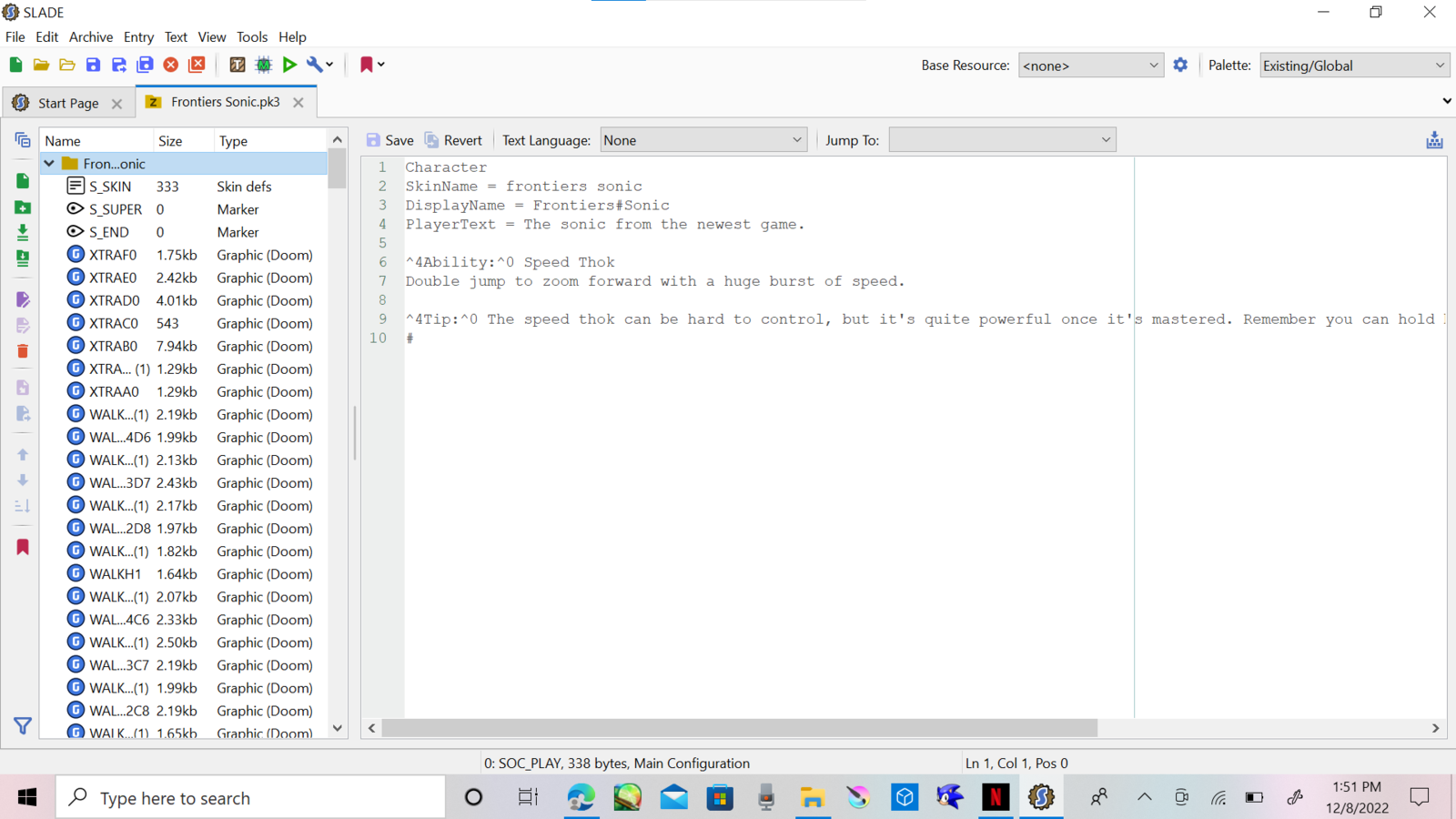Click the editor scroll right arrow
The height and width of the screenshot is (819, 1456).
click(1436, 728)
